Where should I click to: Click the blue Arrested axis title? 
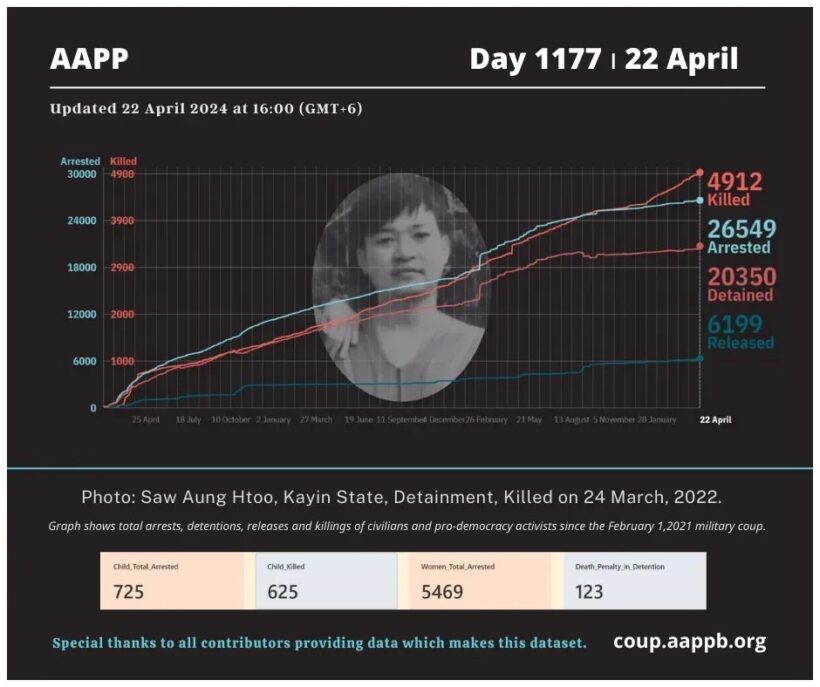click(80, 161)
